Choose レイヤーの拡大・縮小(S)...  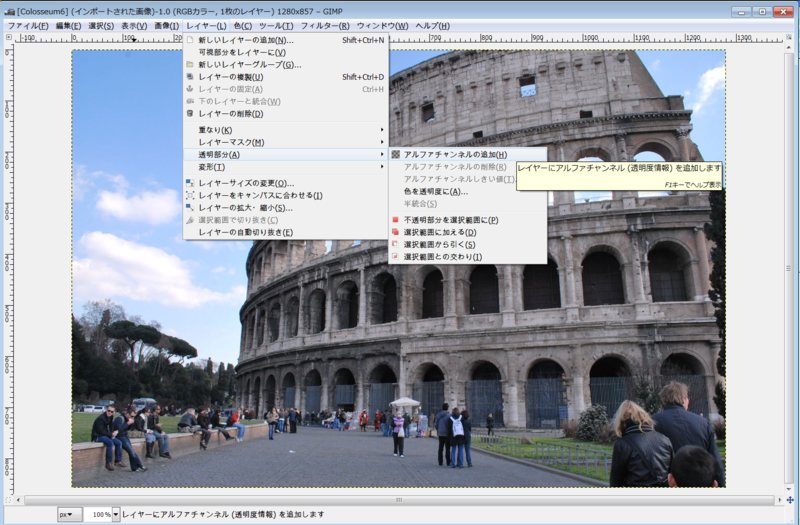tap(286, 208)
